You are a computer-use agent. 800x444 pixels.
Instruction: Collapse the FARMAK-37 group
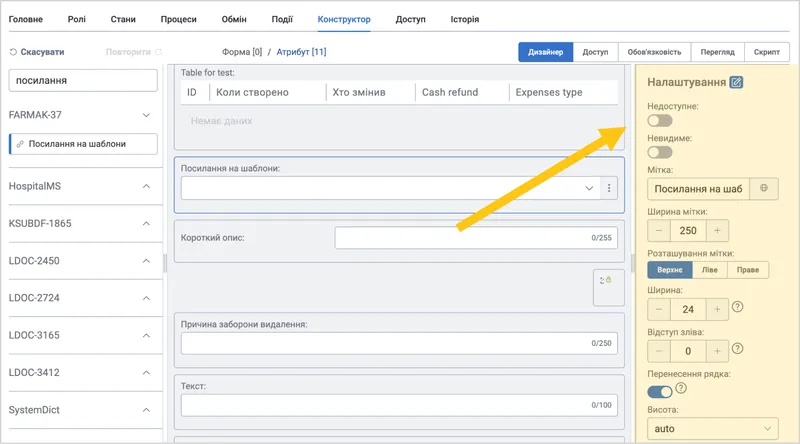coord(146,115)
